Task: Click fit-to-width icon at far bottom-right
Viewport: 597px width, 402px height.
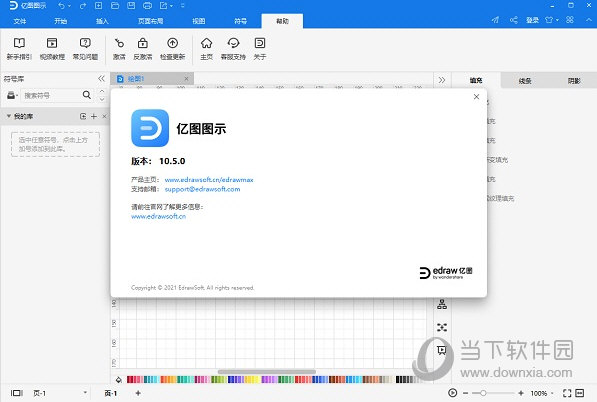Action: (x=579, y=393)
